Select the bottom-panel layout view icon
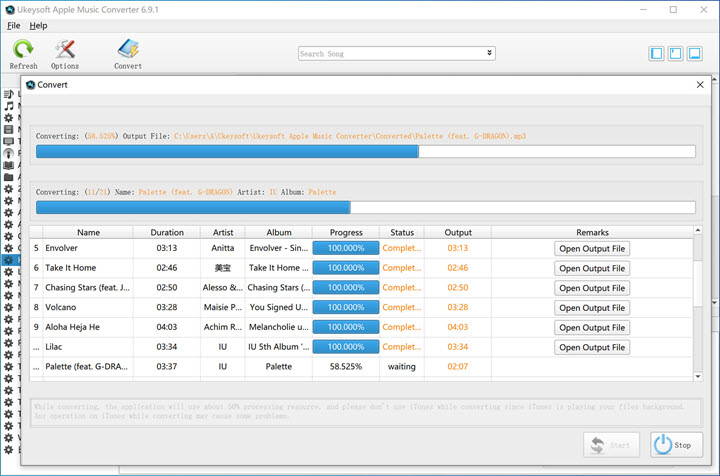720x476 pixels. 695,53
